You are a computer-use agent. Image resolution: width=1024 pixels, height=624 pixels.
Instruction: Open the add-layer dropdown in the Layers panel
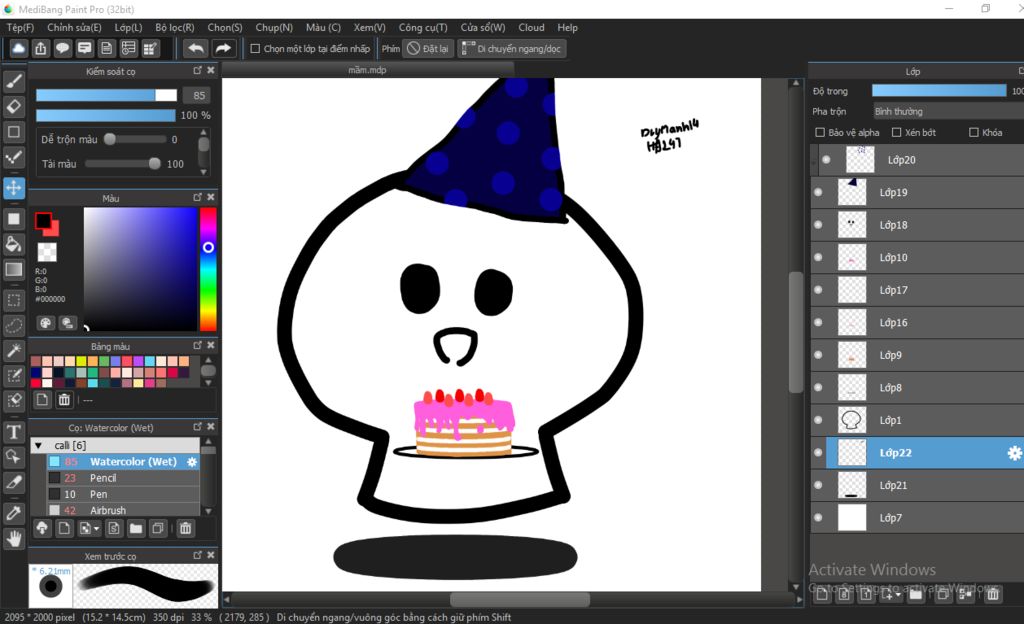[x=891, y=594]
